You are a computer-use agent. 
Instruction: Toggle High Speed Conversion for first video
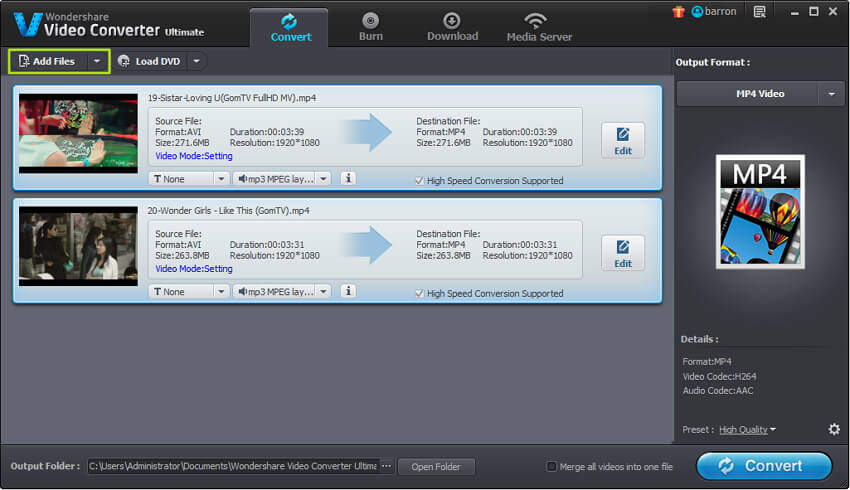coord(419,181)
